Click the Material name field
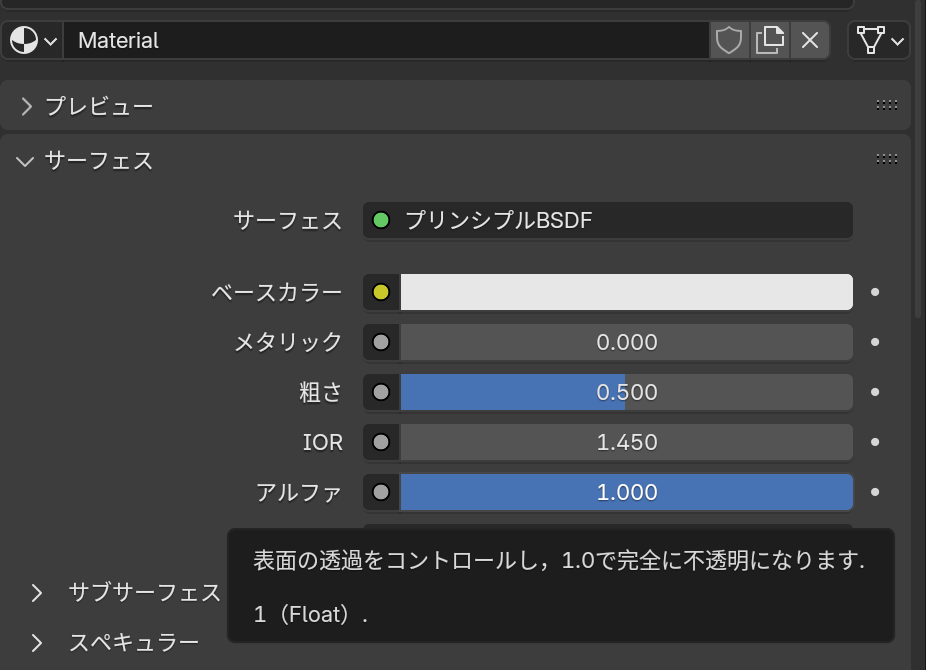Screen dimensions: 926x670 [386, 41]
